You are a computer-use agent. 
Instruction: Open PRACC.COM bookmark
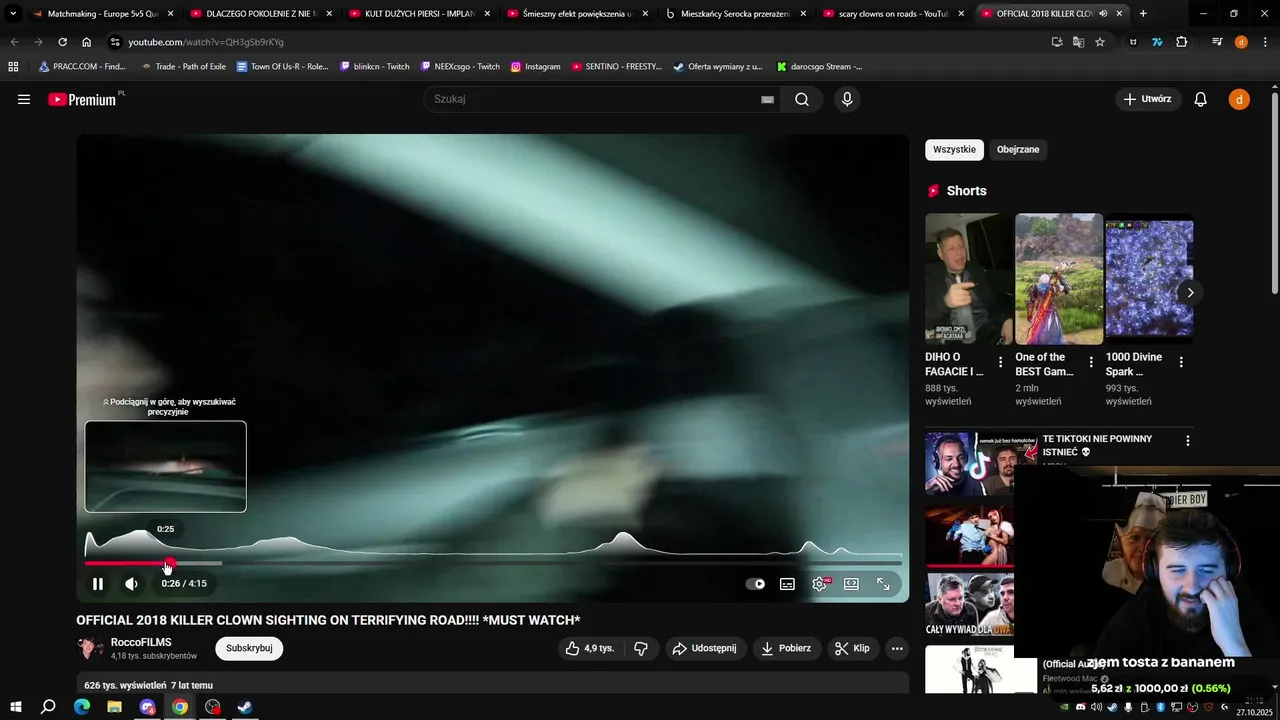coord(82,67)
